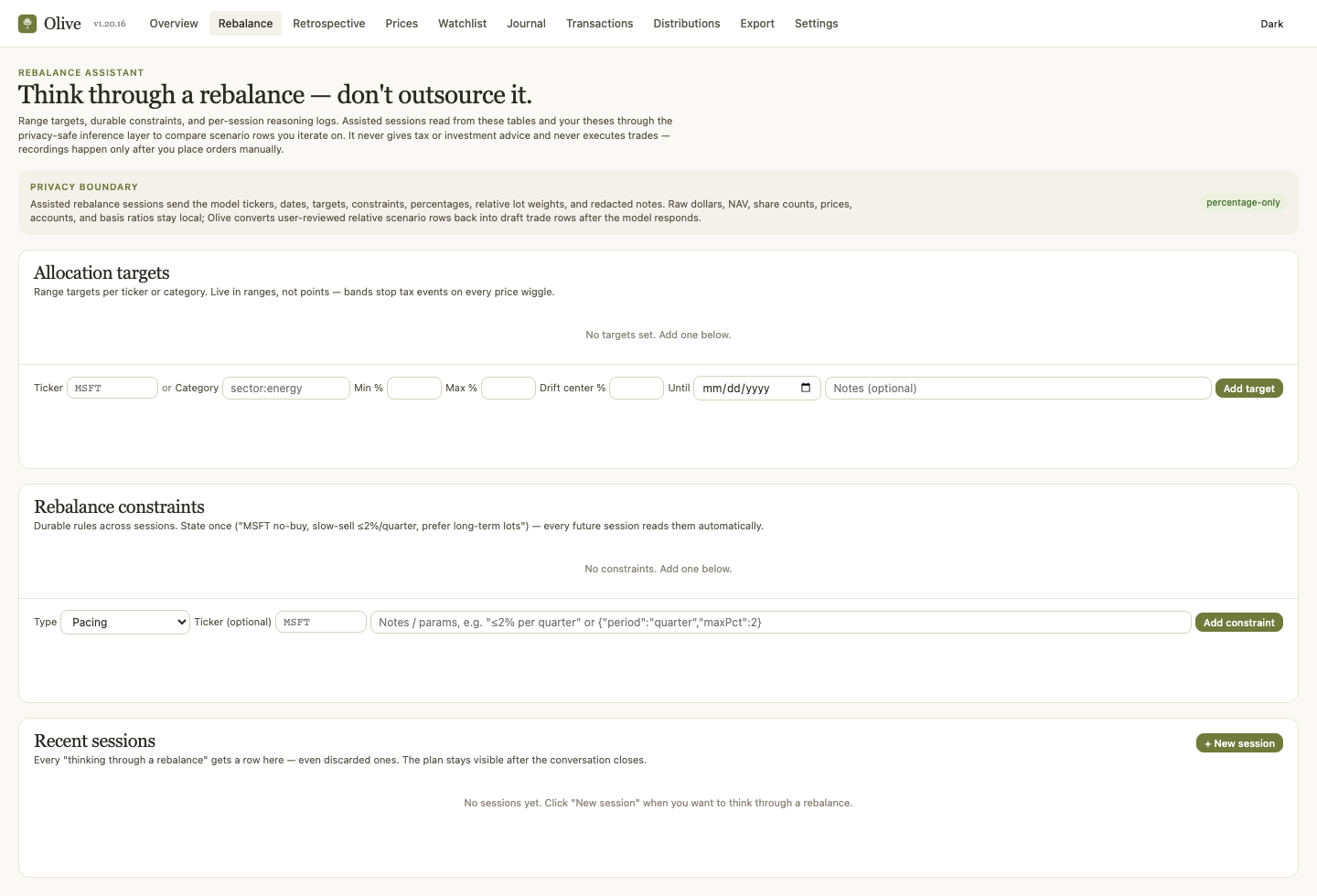Image resolution: width=1317 pixels, height=896 pixels.
Task: Start a new session with + New session
Action: pyautogui.click(x=1239, y=743)
